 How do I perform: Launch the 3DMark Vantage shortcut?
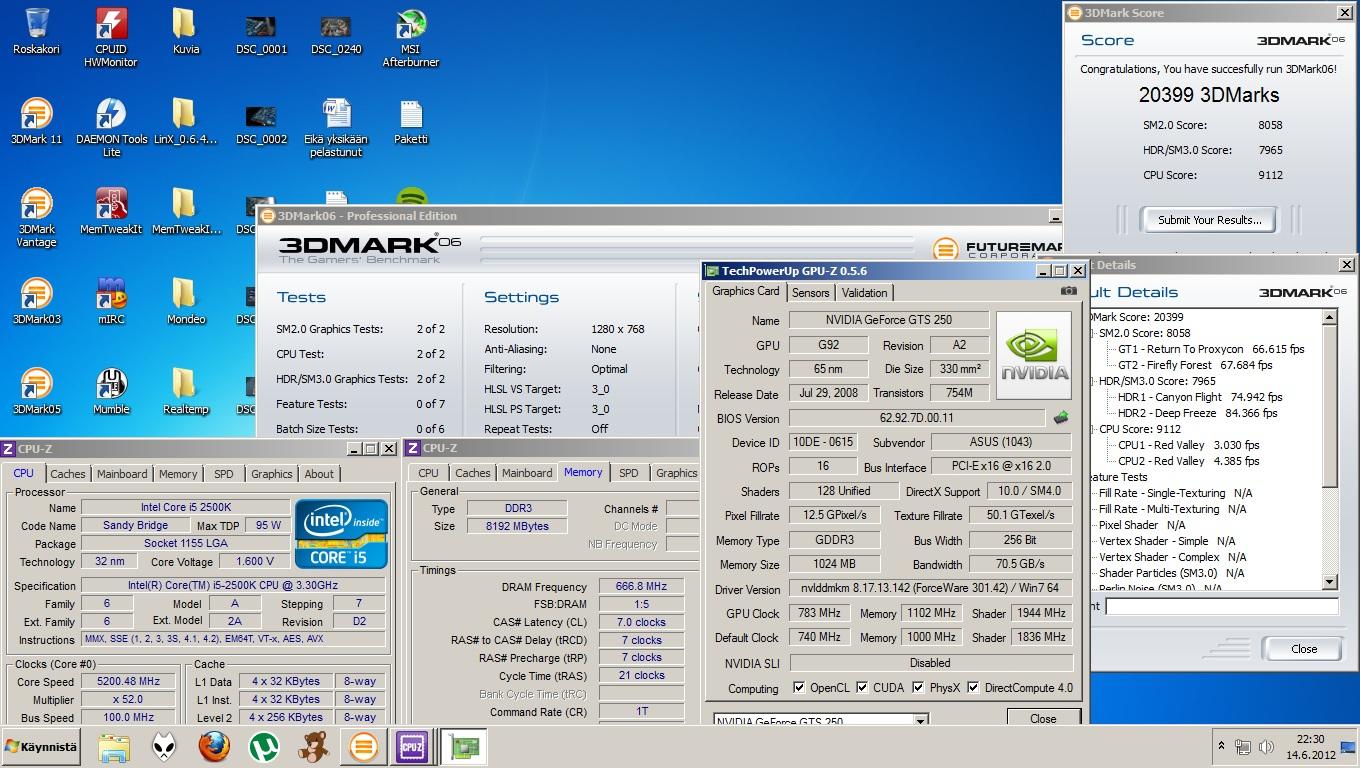[x=36, y=218]
